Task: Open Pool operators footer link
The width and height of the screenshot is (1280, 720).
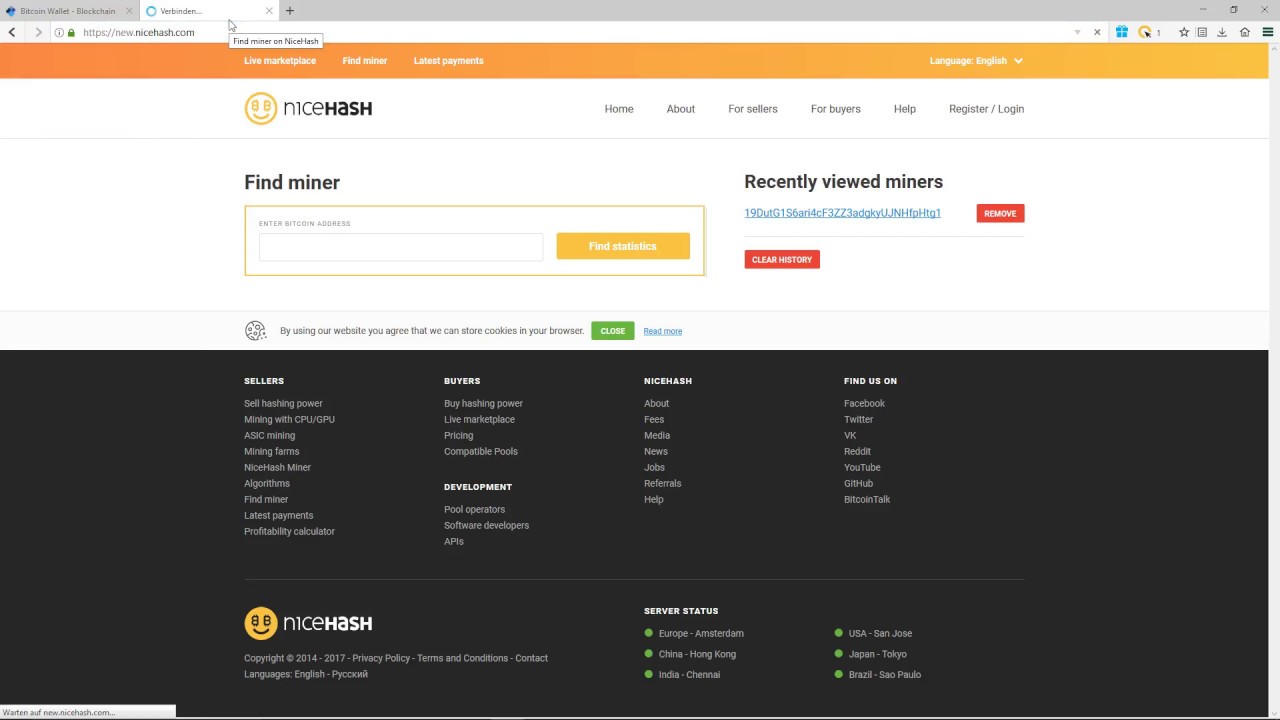Action: (x=474, y=510)
